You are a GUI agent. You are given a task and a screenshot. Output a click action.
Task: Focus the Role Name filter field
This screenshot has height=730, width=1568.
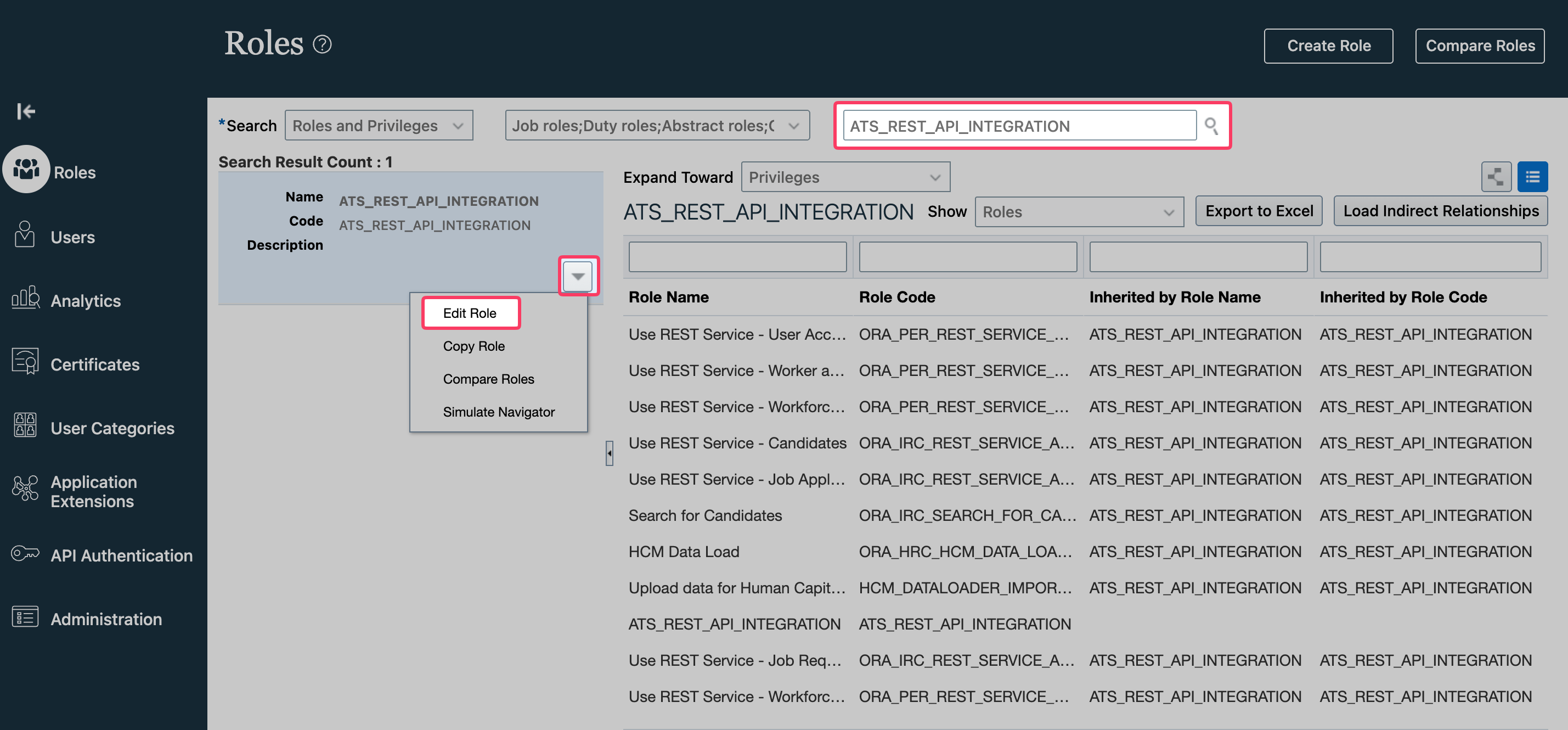click(x=737, y=257)
